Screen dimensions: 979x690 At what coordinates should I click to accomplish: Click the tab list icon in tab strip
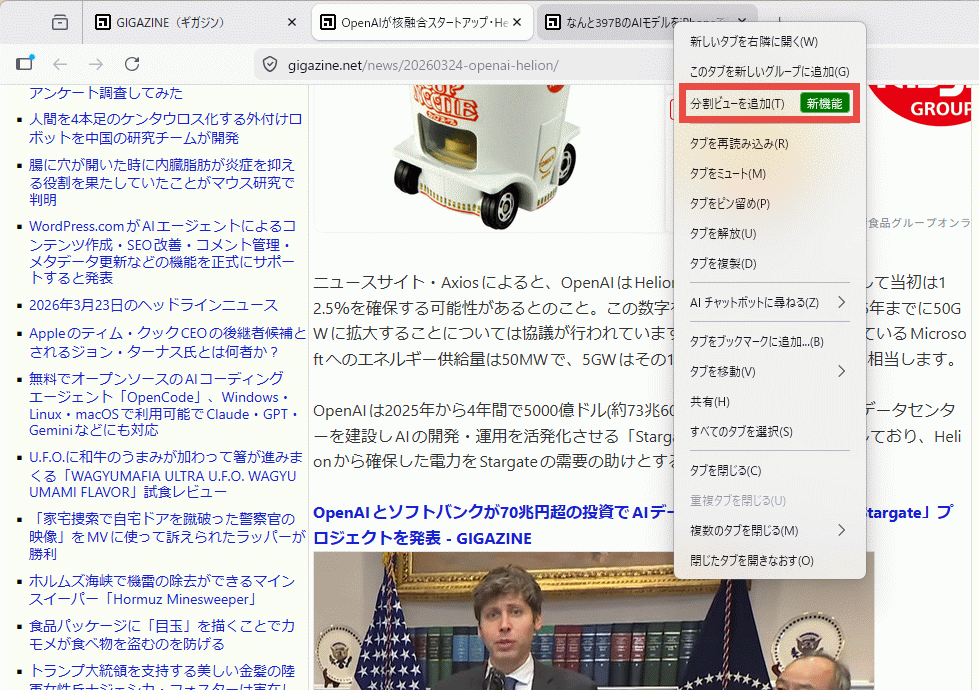60,22
